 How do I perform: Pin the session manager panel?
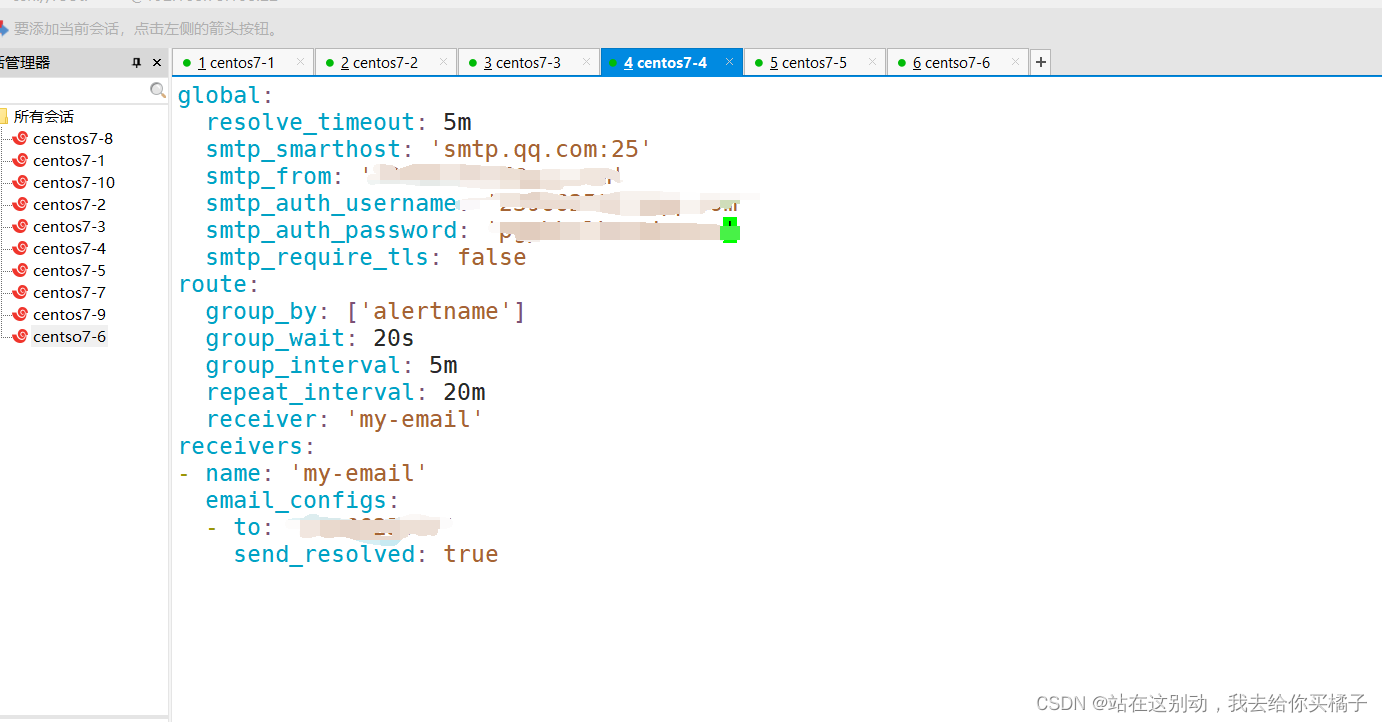click(137, 63)
